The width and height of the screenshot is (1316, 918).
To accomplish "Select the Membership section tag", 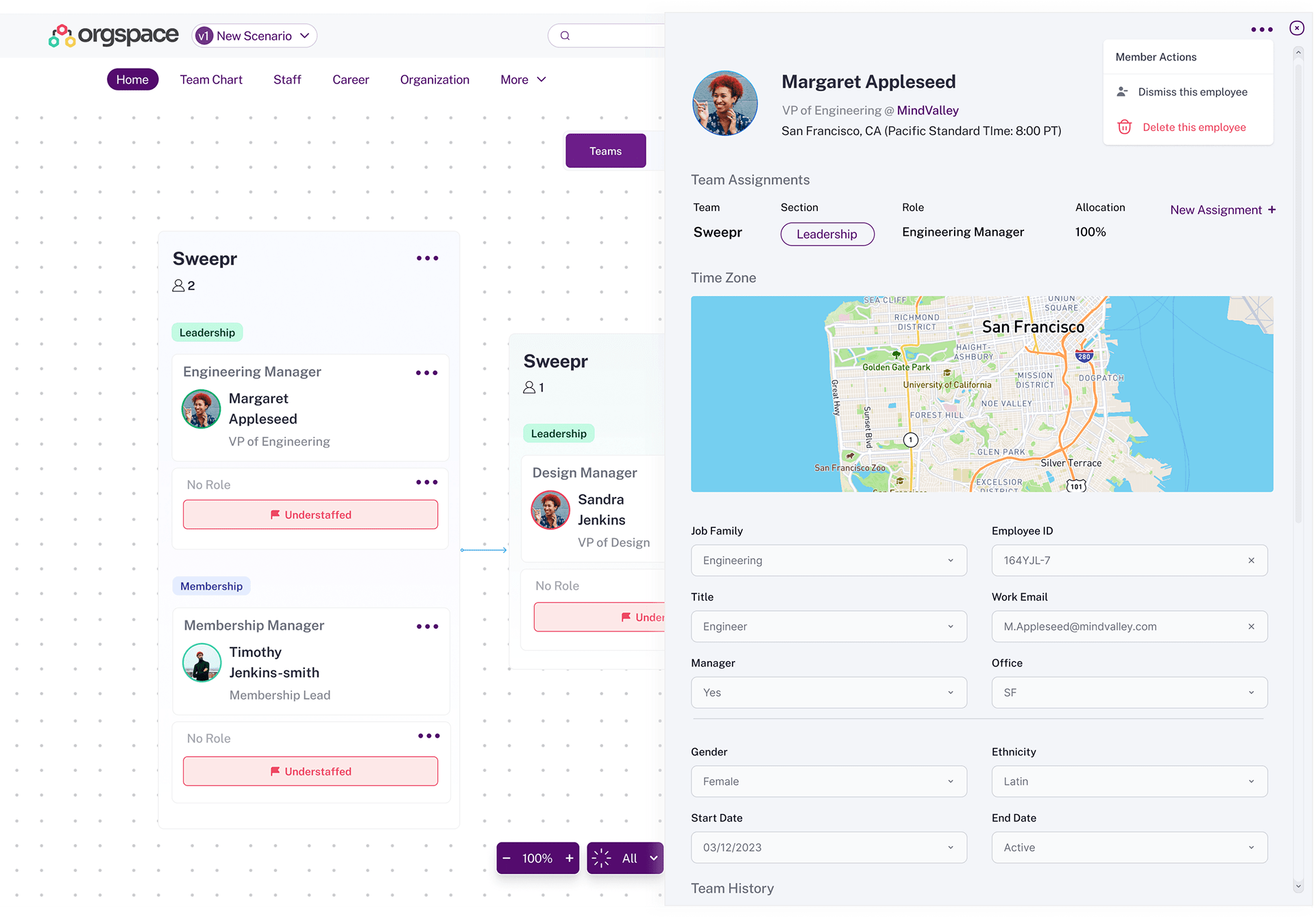I will (211, 586).
